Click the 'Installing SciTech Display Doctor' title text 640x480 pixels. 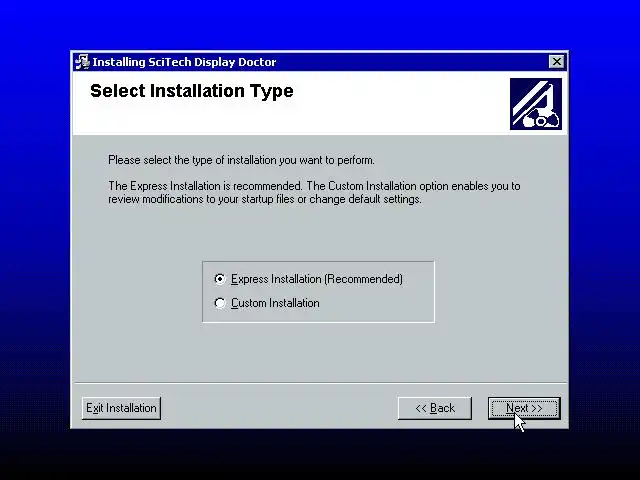(x=184, y=62)
